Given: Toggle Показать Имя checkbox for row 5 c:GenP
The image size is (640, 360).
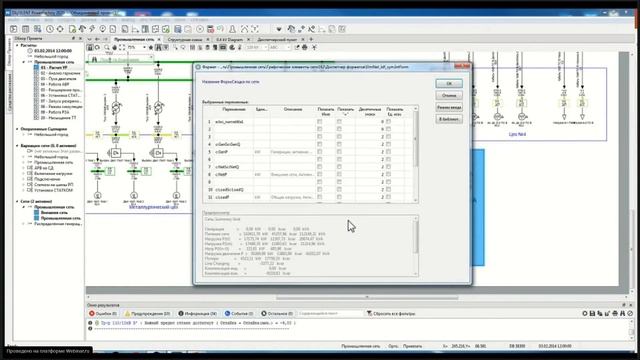Looking at the screenshot, I should (320, 152).
